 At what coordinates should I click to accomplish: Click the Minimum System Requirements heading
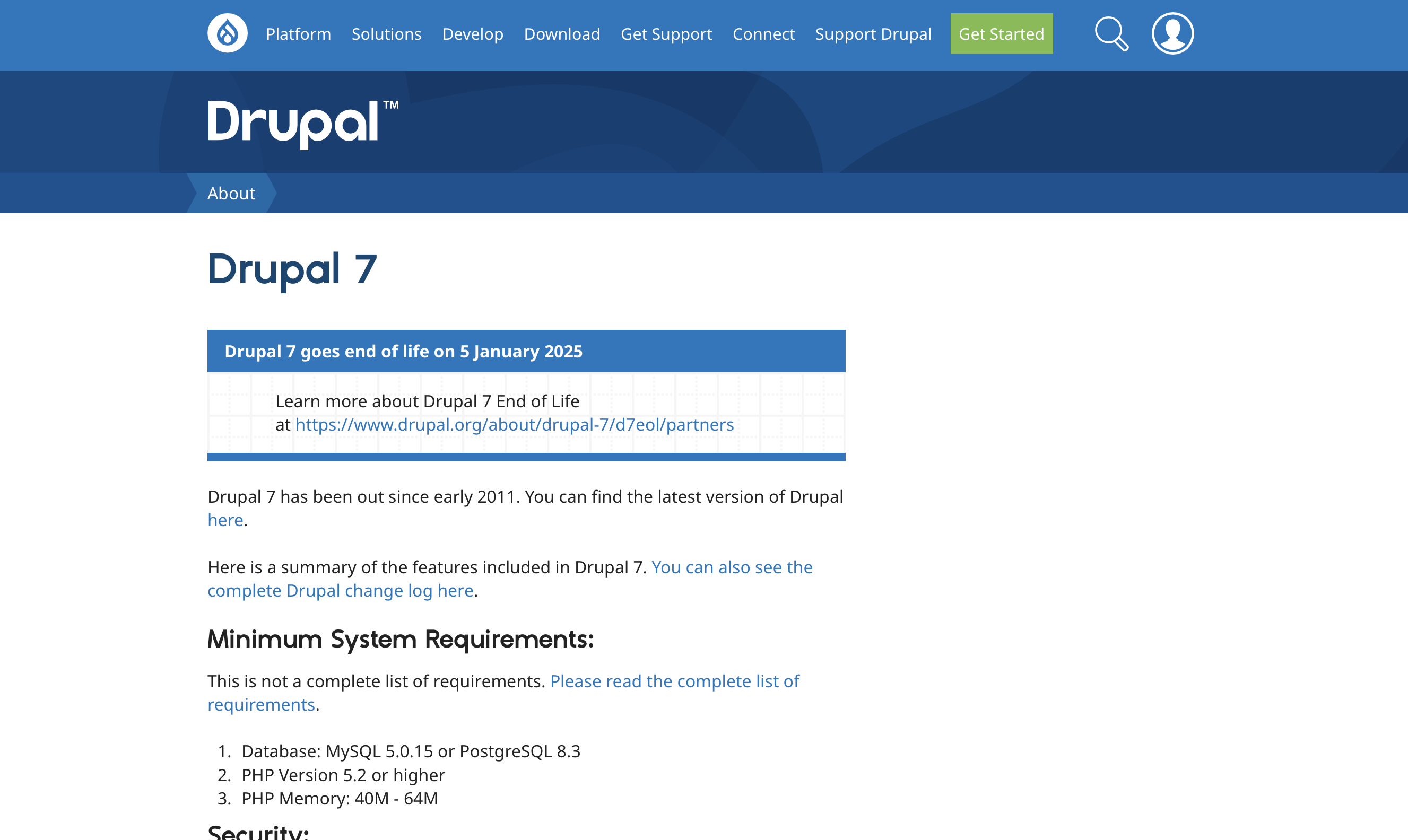400,640
